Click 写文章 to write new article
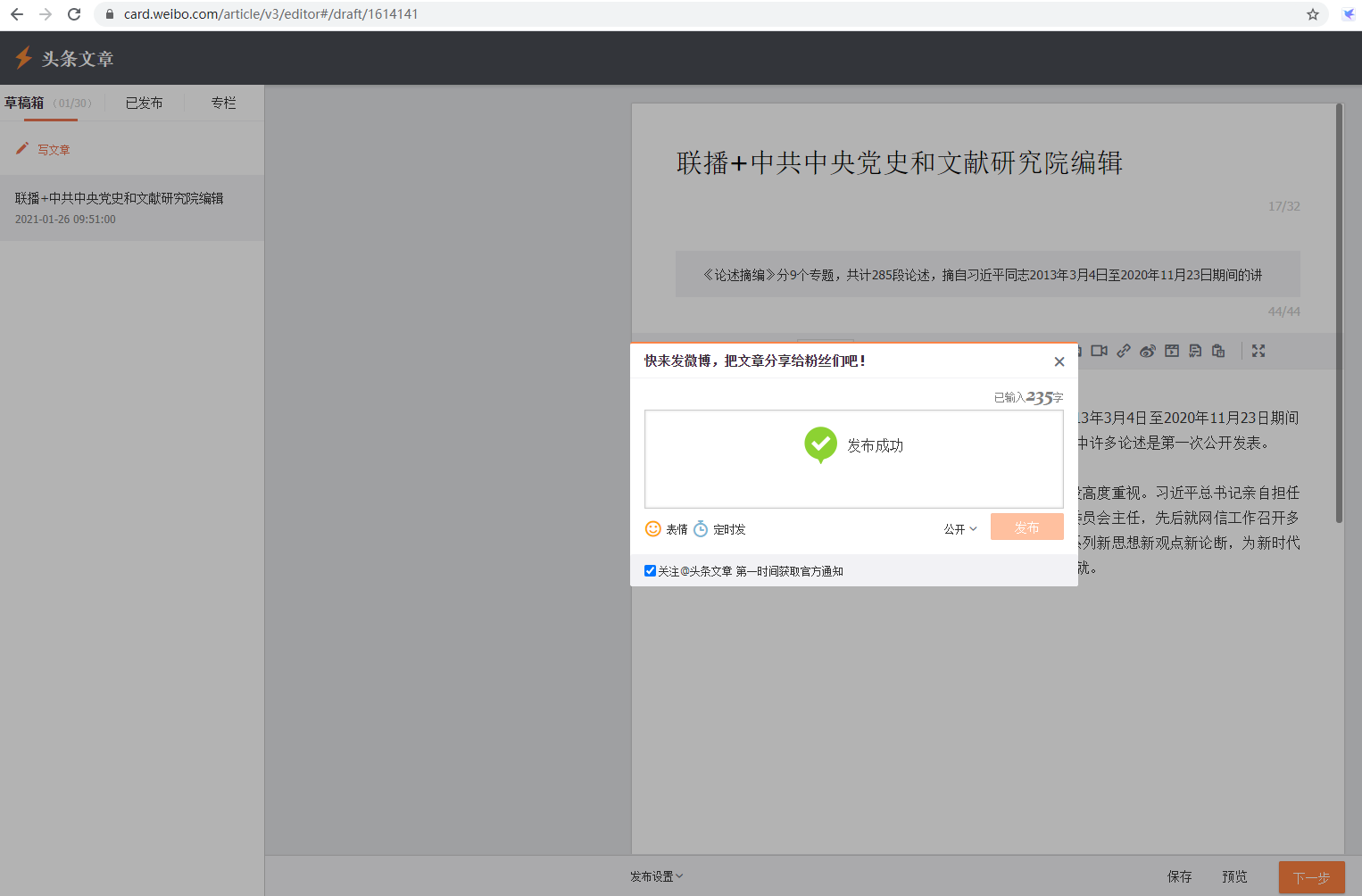 tap(53, 150)
